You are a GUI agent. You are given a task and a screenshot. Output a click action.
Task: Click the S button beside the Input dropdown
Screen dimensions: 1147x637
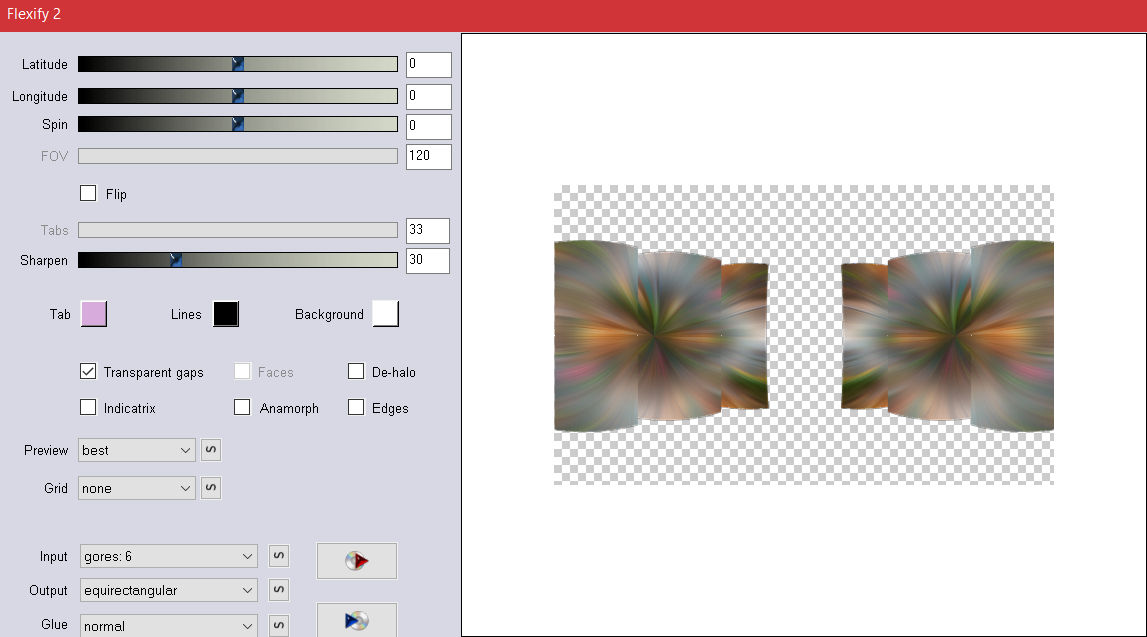point(279,556)
